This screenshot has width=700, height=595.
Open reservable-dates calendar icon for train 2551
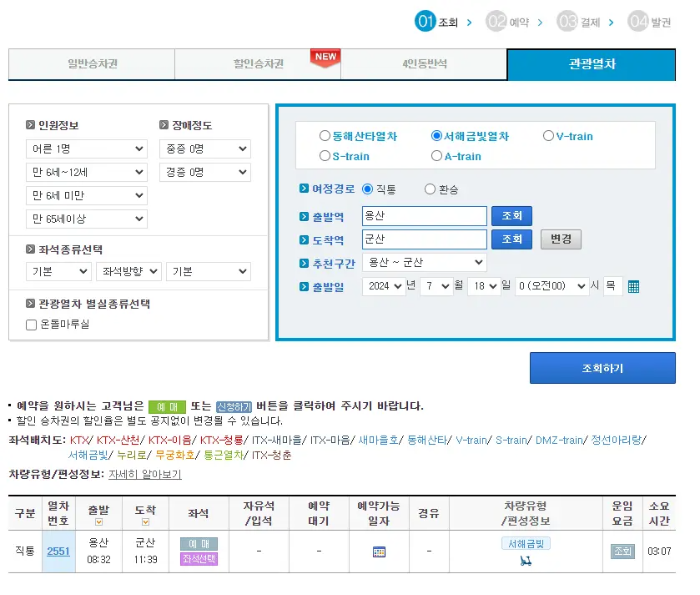(379, 552)
